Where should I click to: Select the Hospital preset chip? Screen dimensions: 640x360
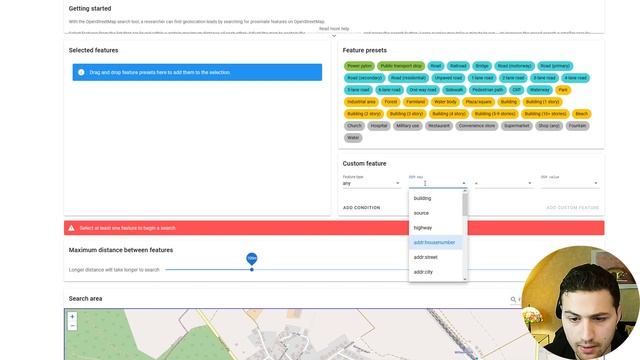pyautogui.click(x=378, y=126)
